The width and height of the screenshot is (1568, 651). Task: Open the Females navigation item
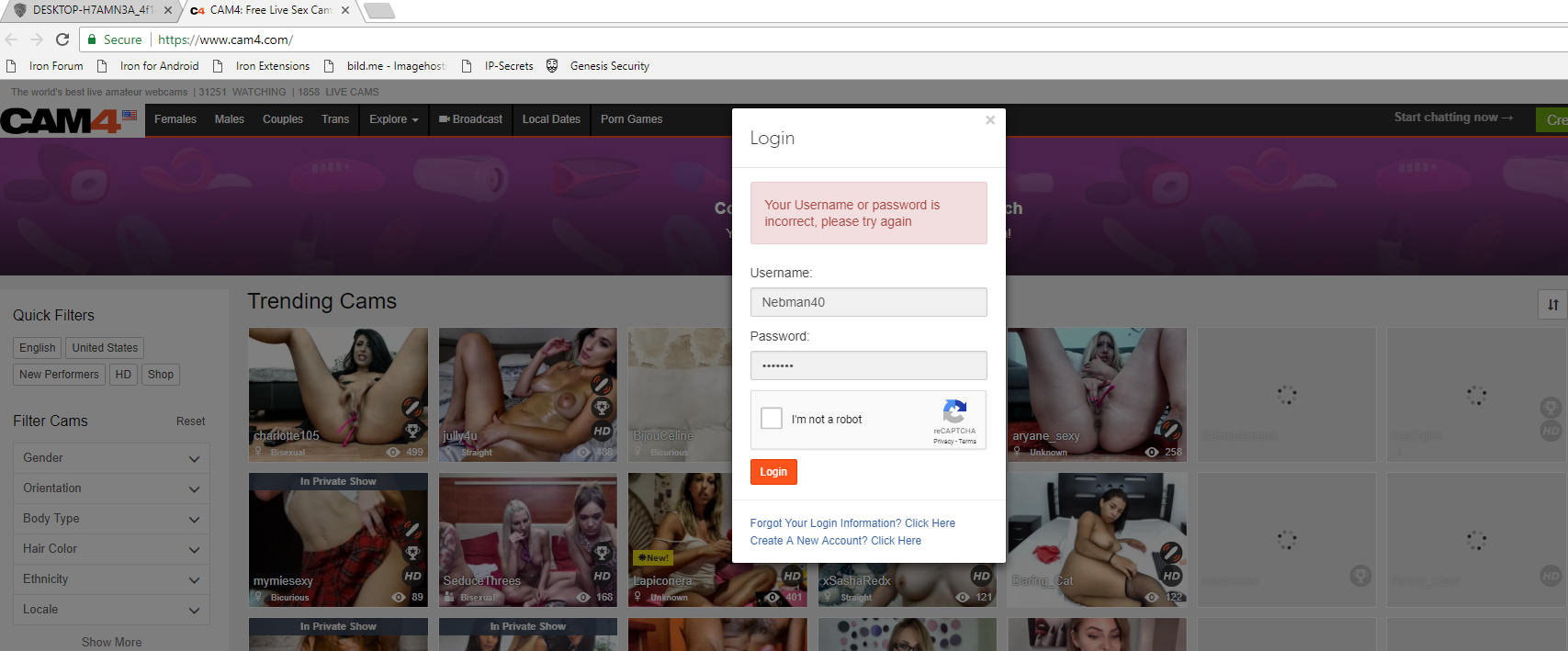point(175,119)
